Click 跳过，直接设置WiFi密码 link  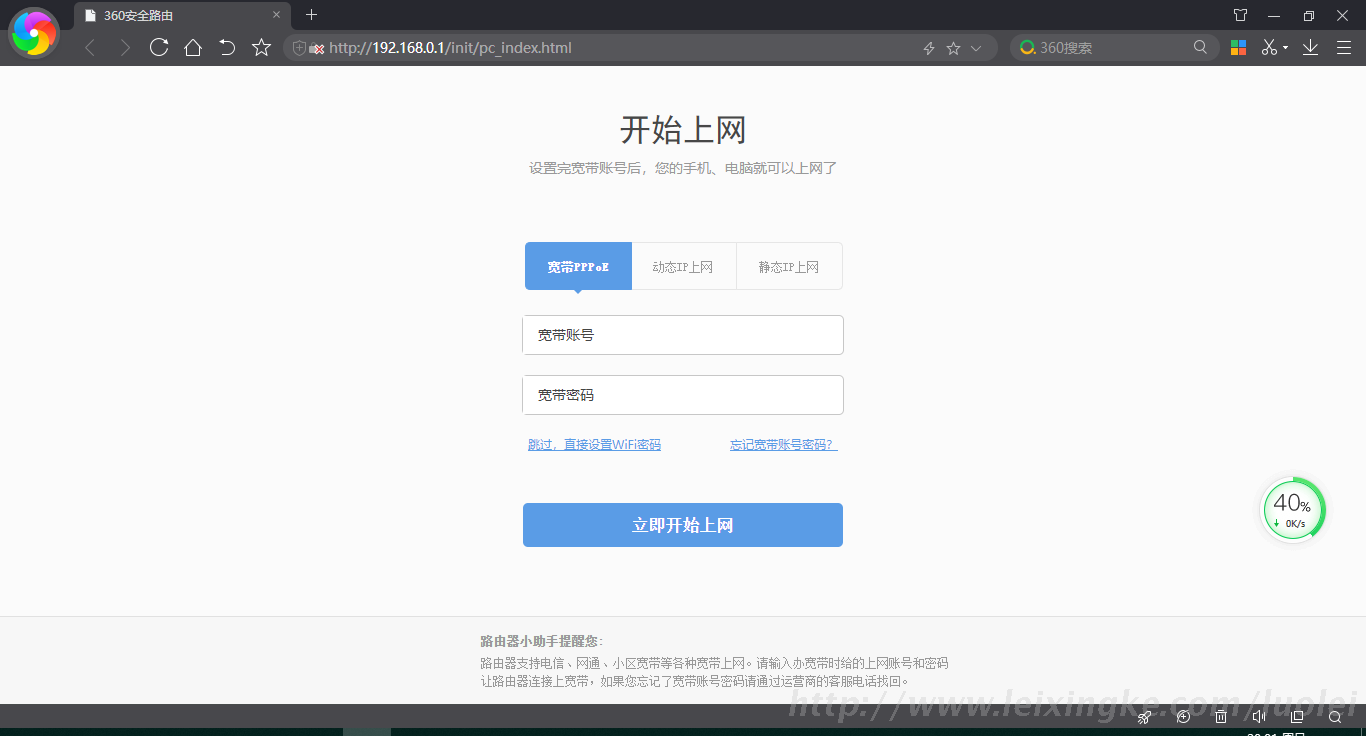click(x=594, y=445)
